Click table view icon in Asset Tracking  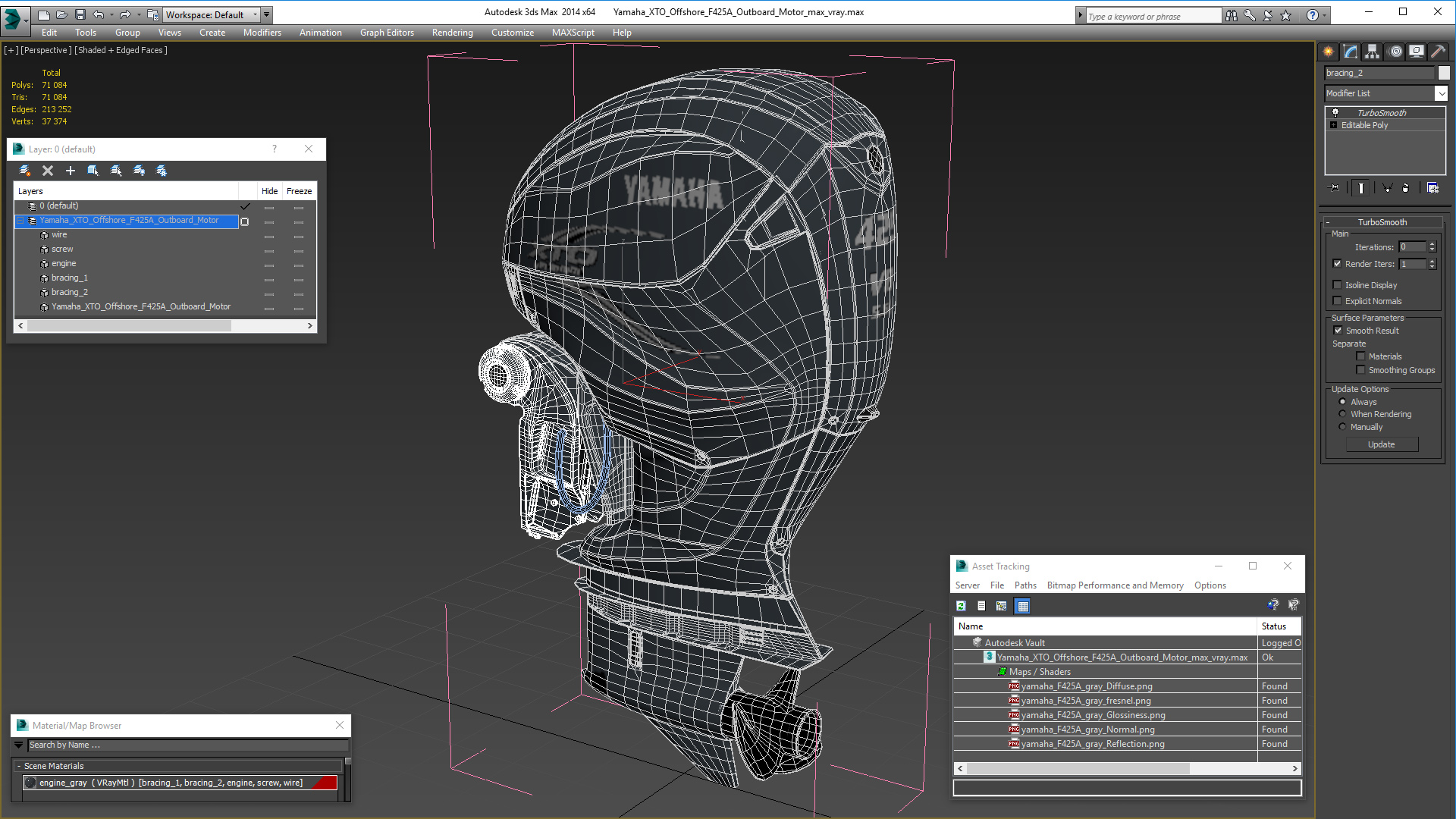point(1023,606)
